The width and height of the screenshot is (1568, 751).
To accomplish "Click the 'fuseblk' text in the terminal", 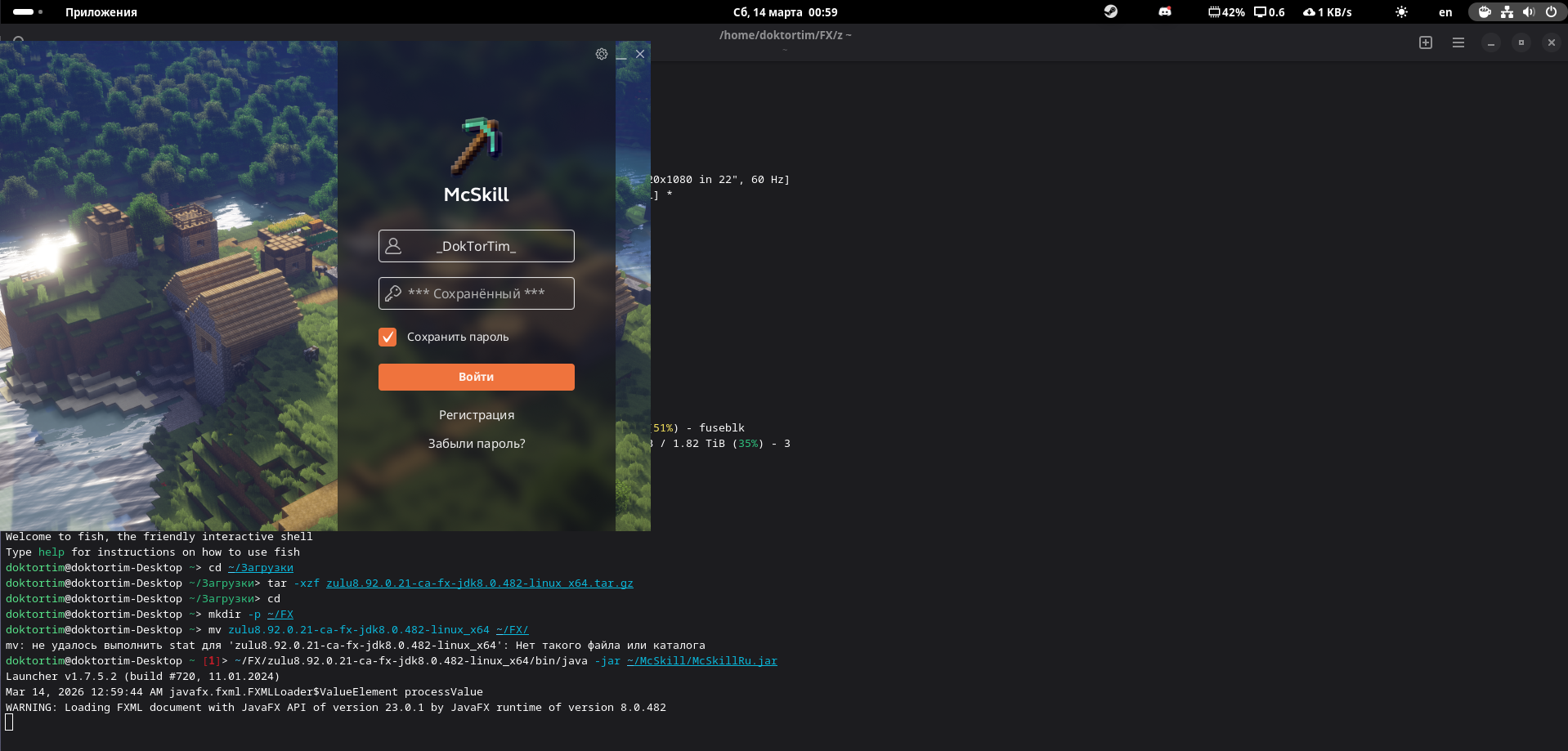I will [722, 428].
